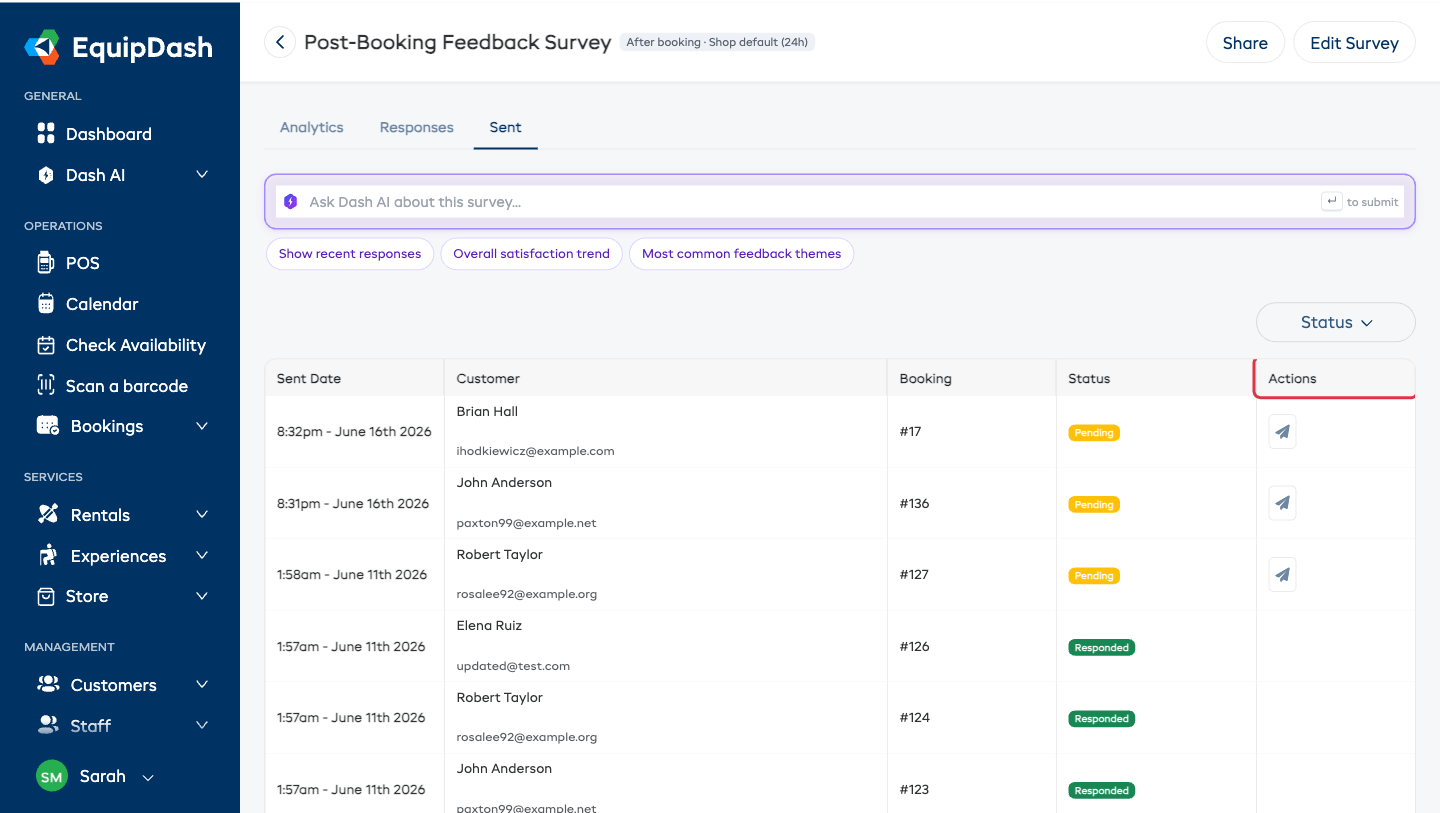Click the After booking schedule tag
Image resolution: width=1440 pixels, height=813 pixels.
(717, 42)
